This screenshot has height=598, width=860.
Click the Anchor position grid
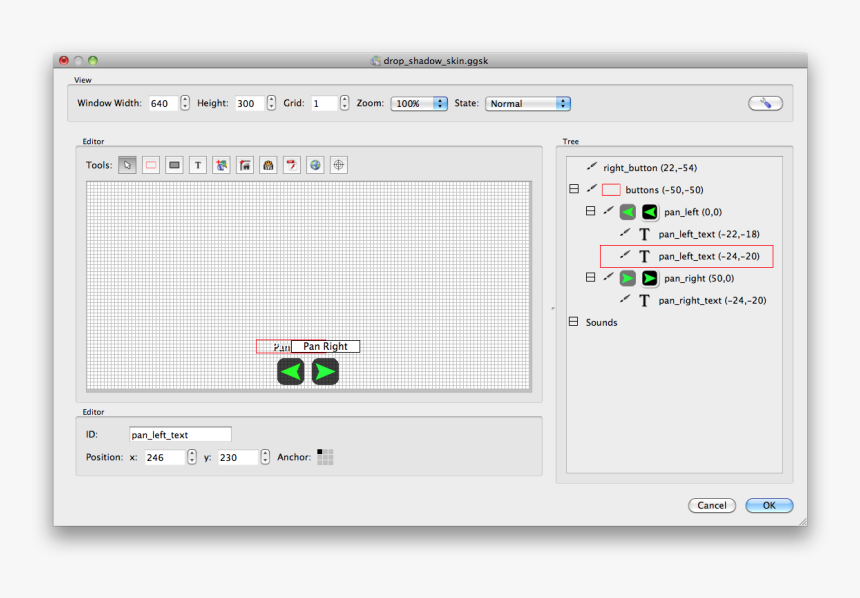(325, 457)
